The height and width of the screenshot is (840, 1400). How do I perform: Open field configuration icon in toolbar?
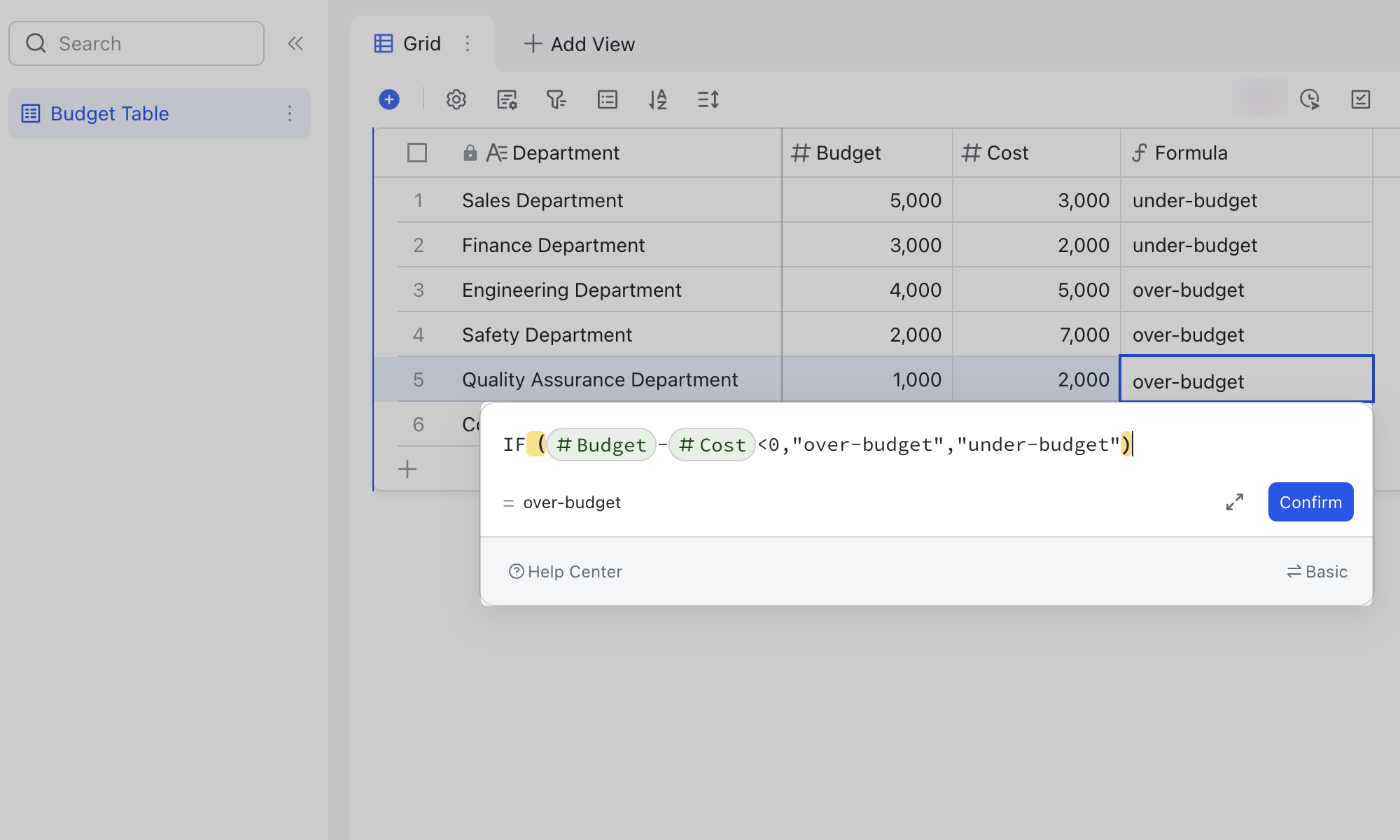pyautogui.click(x=507, y=99)
